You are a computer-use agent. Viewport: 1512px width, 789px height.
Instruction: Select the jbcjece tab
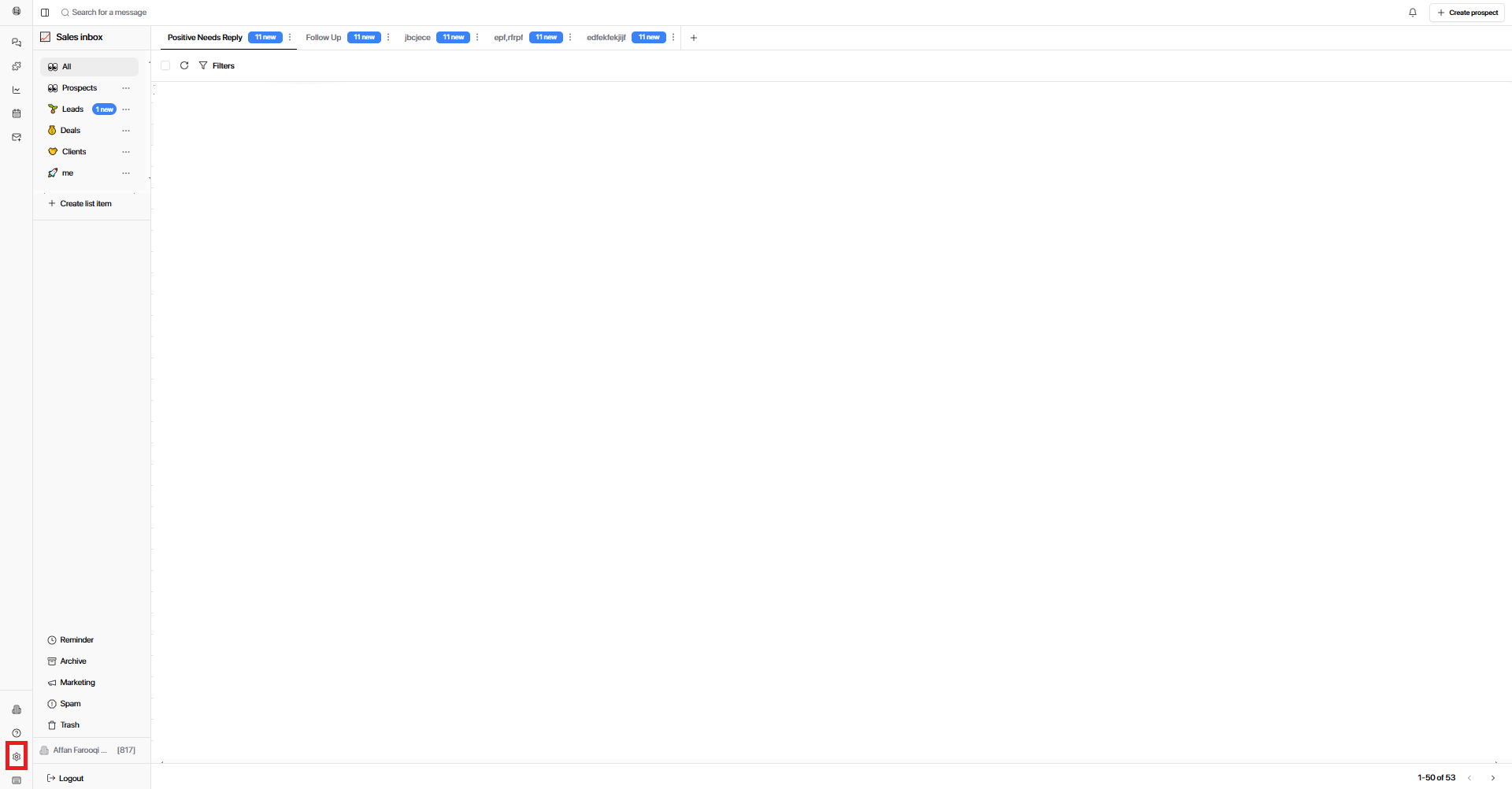(x=417, y=37)
